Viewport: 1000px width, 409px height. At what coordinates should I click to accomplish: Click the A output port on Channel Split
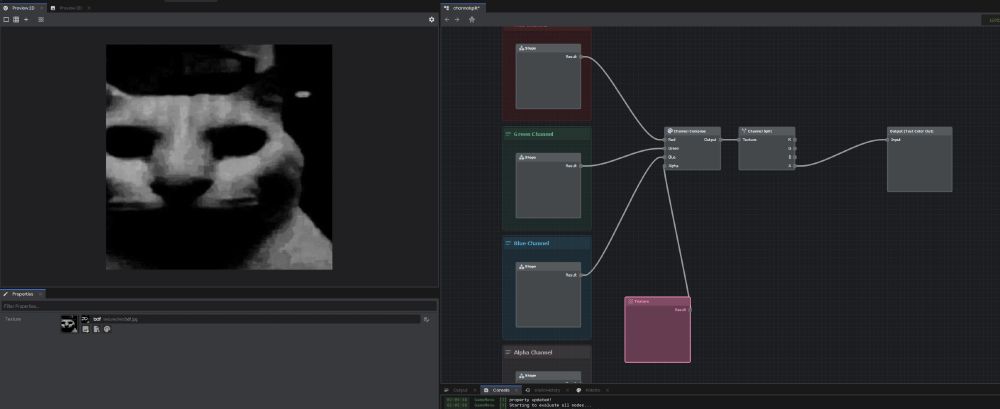pos(795,166)
